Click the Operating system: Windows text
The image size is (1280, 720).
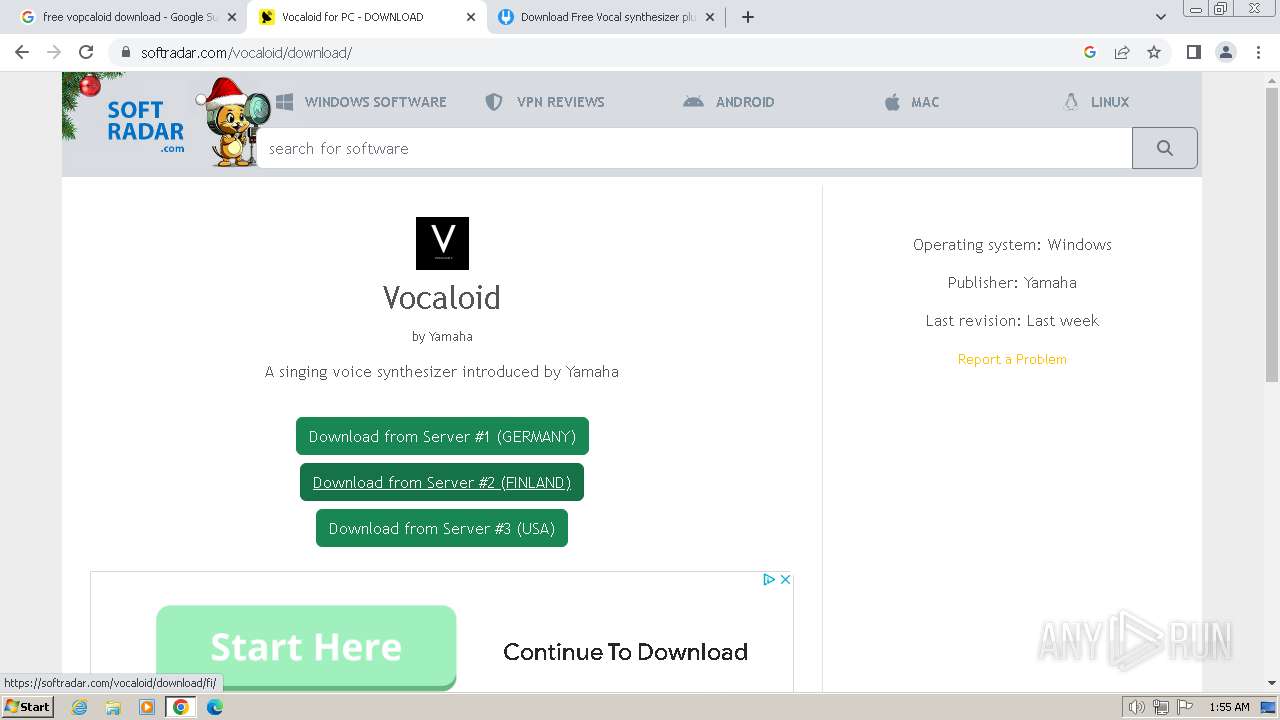click(x=1012, y=245)
